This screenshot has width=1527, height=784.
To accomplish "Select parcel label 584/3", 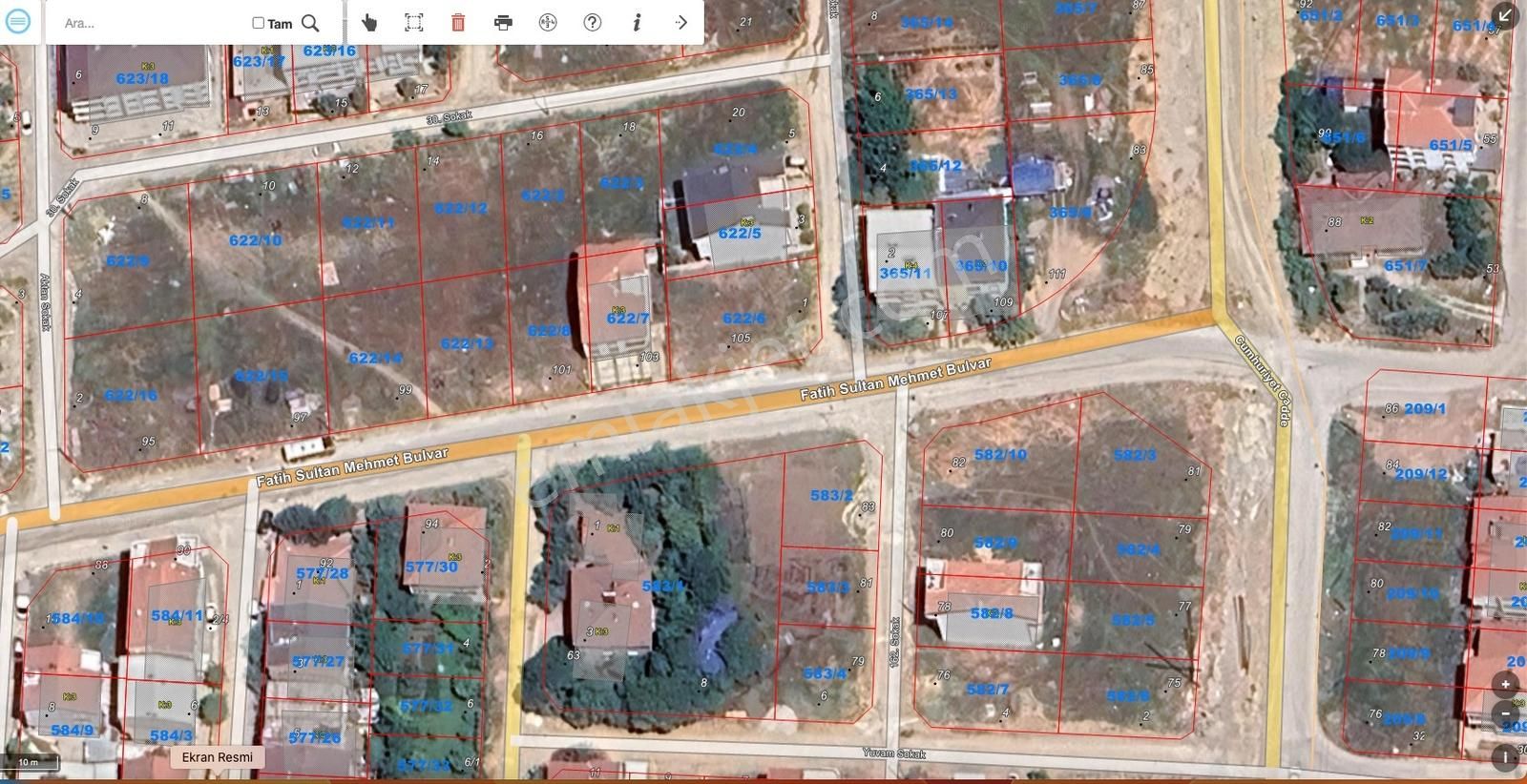I will tap(172, 735).
